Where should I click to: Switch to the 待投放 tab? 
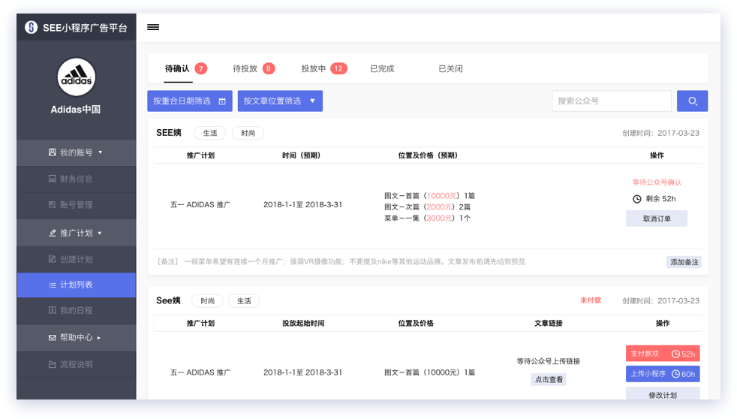tap(253, 69)
